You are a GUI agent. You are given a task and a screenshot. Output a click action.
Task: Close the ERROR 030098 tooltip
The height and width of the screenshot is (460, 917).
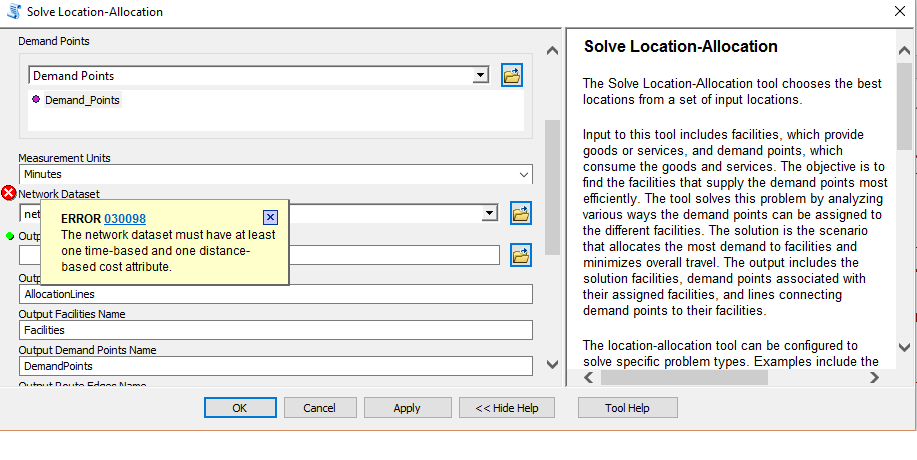(270, 217)
